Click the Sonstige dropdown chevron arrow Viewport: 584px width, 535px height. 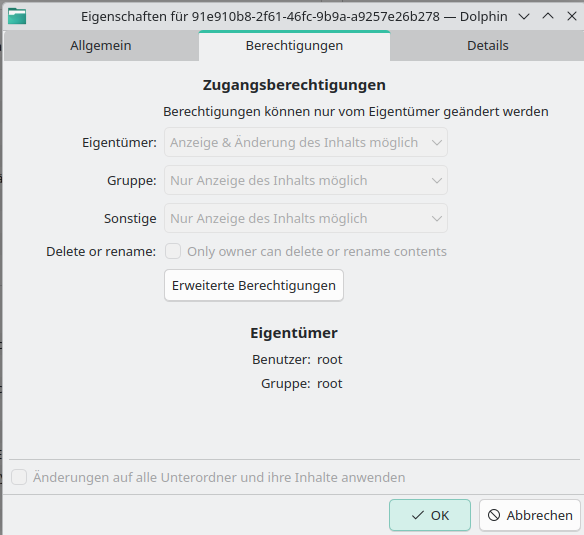(437, 219)
